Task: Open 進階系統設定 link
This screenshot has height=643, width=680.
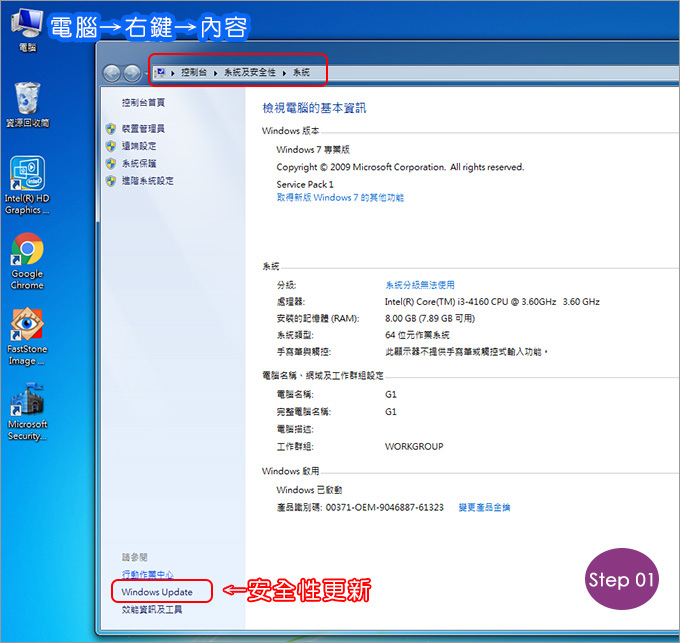Action: pos(147,181)
